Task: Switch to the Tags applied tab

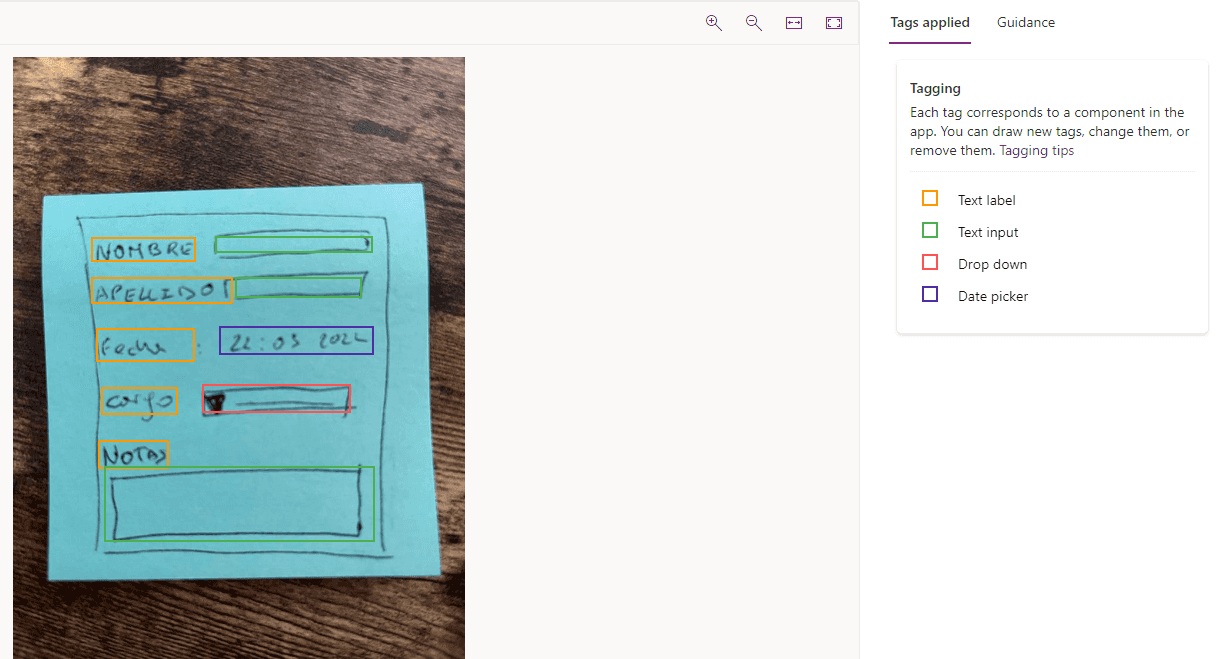Action: tap(930, 22)
